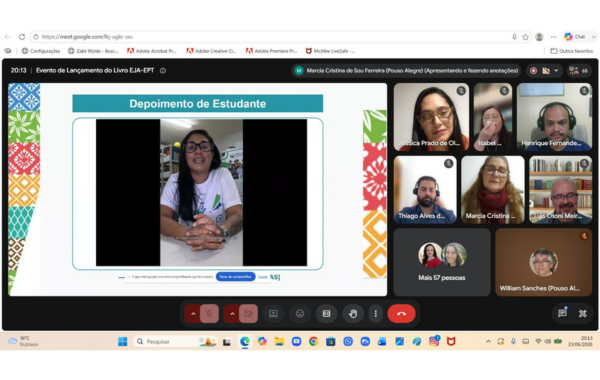The image size is (600, 380).
Task: Open File Explorer from the taskbar
Action: coord(279,341)
